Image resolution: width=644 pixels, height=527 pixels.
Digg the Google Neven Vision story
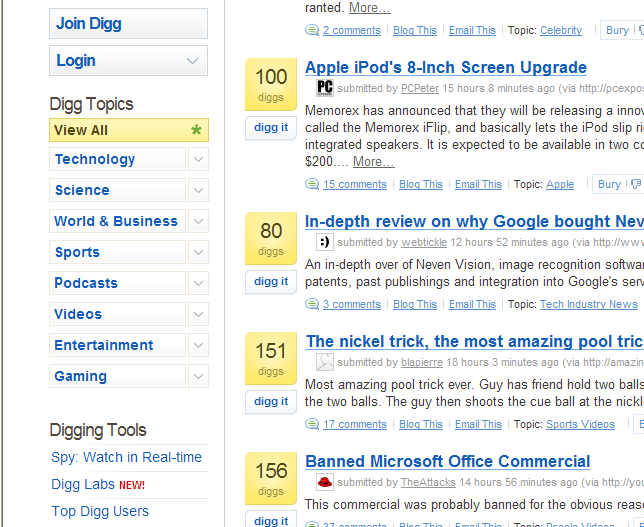[x=271, y=282]
